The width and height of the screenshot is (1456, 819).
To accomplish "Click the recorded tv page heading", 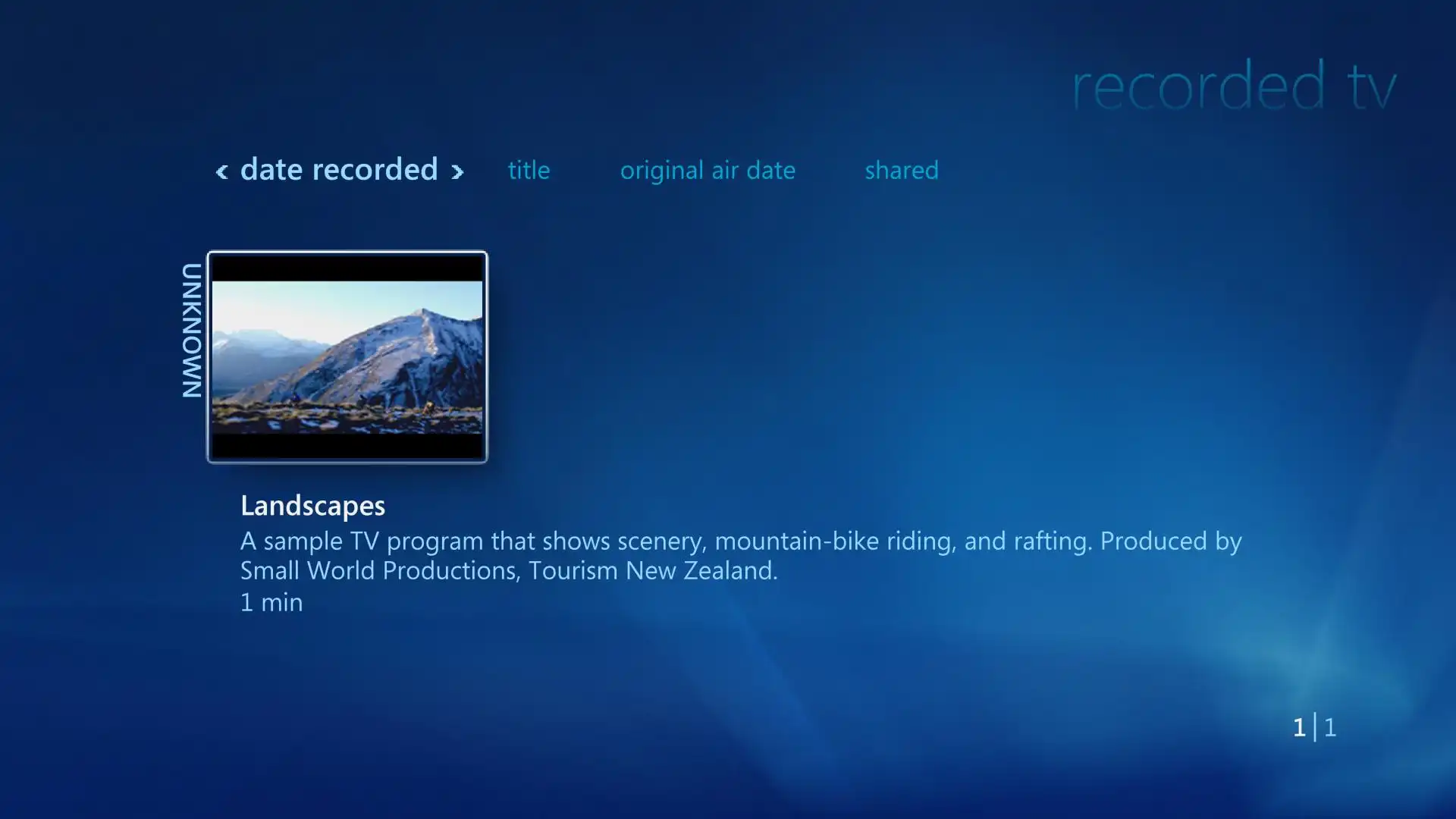I will tap(1234, 86).
